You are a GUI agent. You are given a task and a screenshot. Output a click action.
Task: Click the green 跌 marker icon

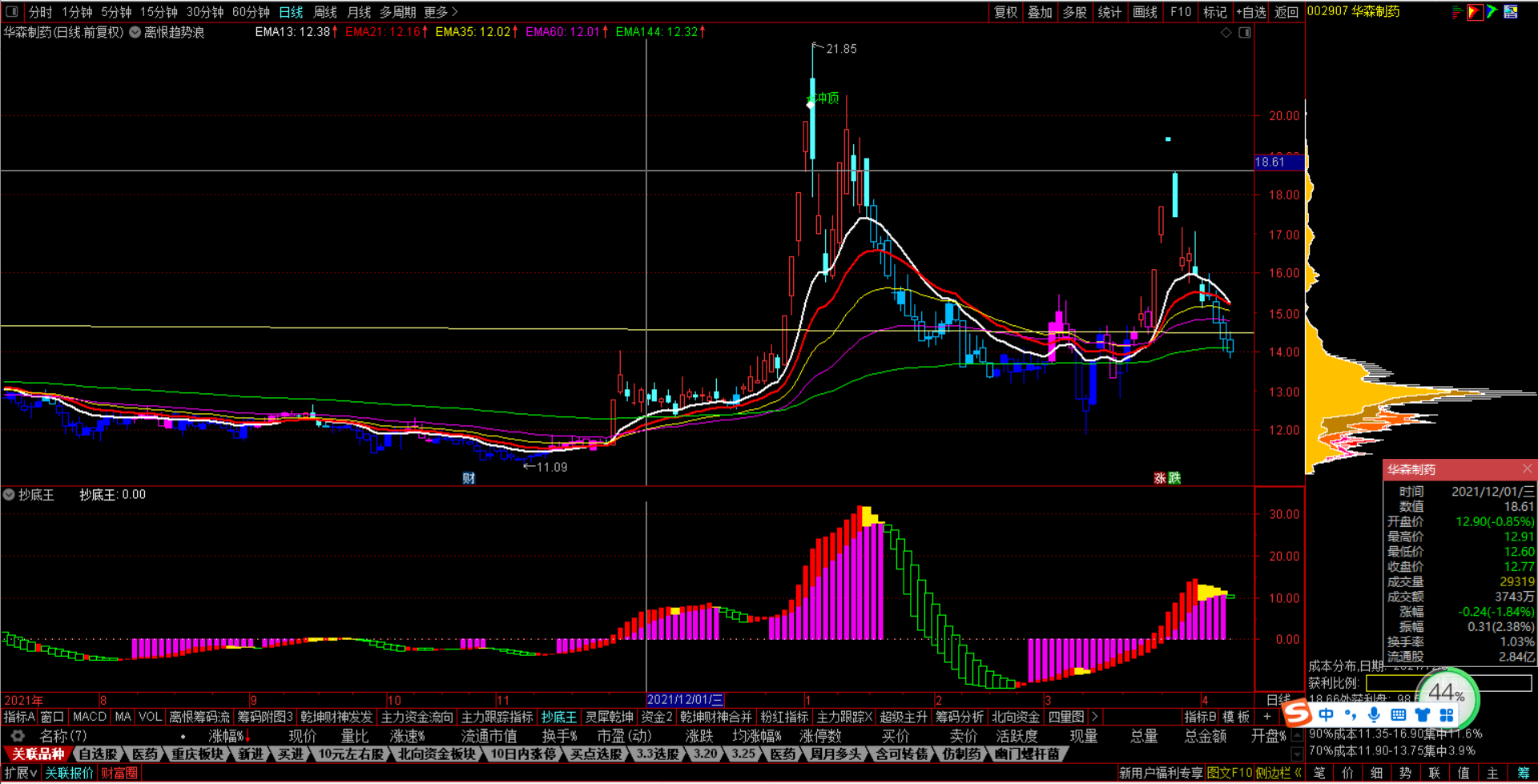click(x=1174, y=478)
